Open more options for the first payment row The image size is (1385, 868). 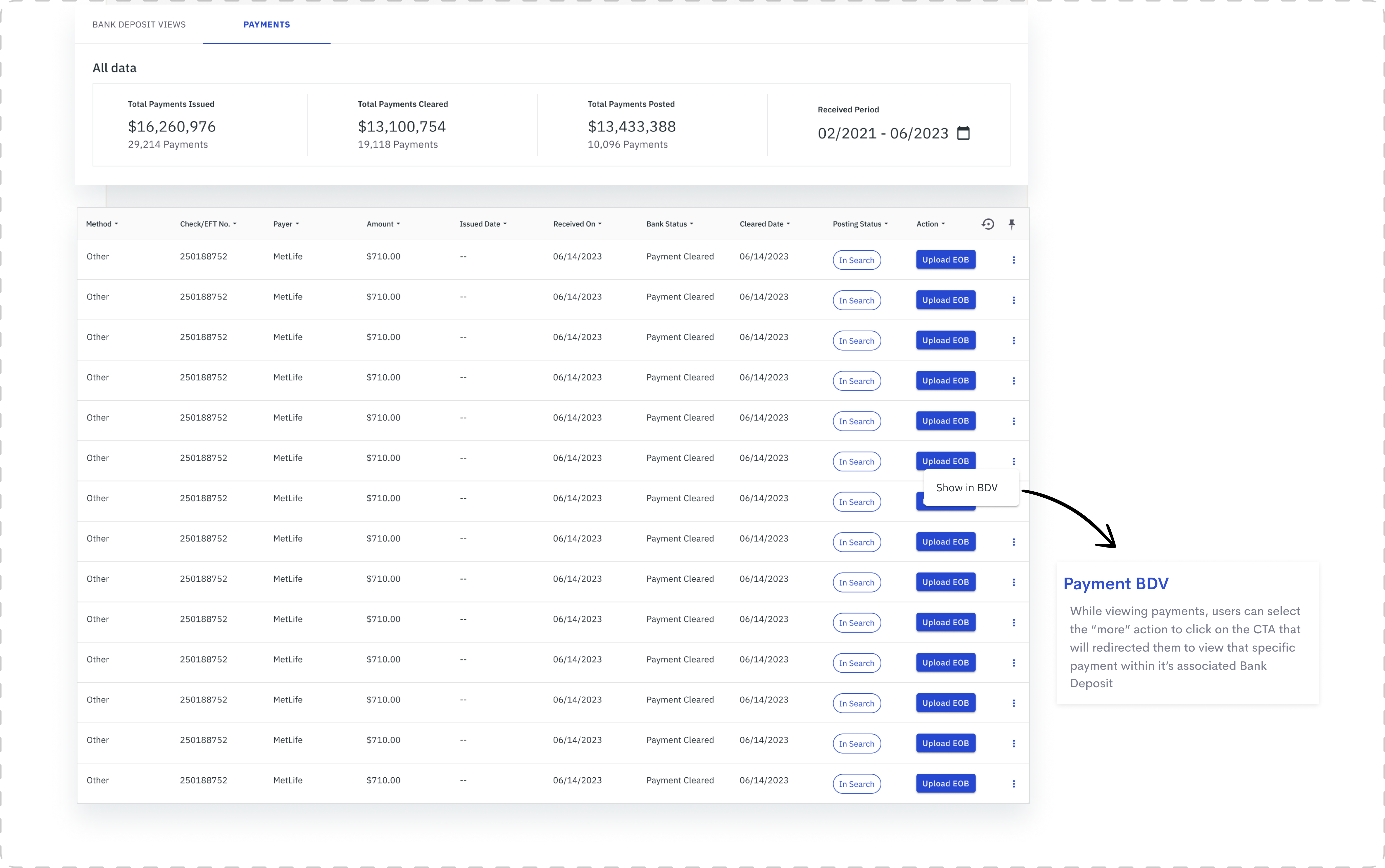[x=1014, y=260]
